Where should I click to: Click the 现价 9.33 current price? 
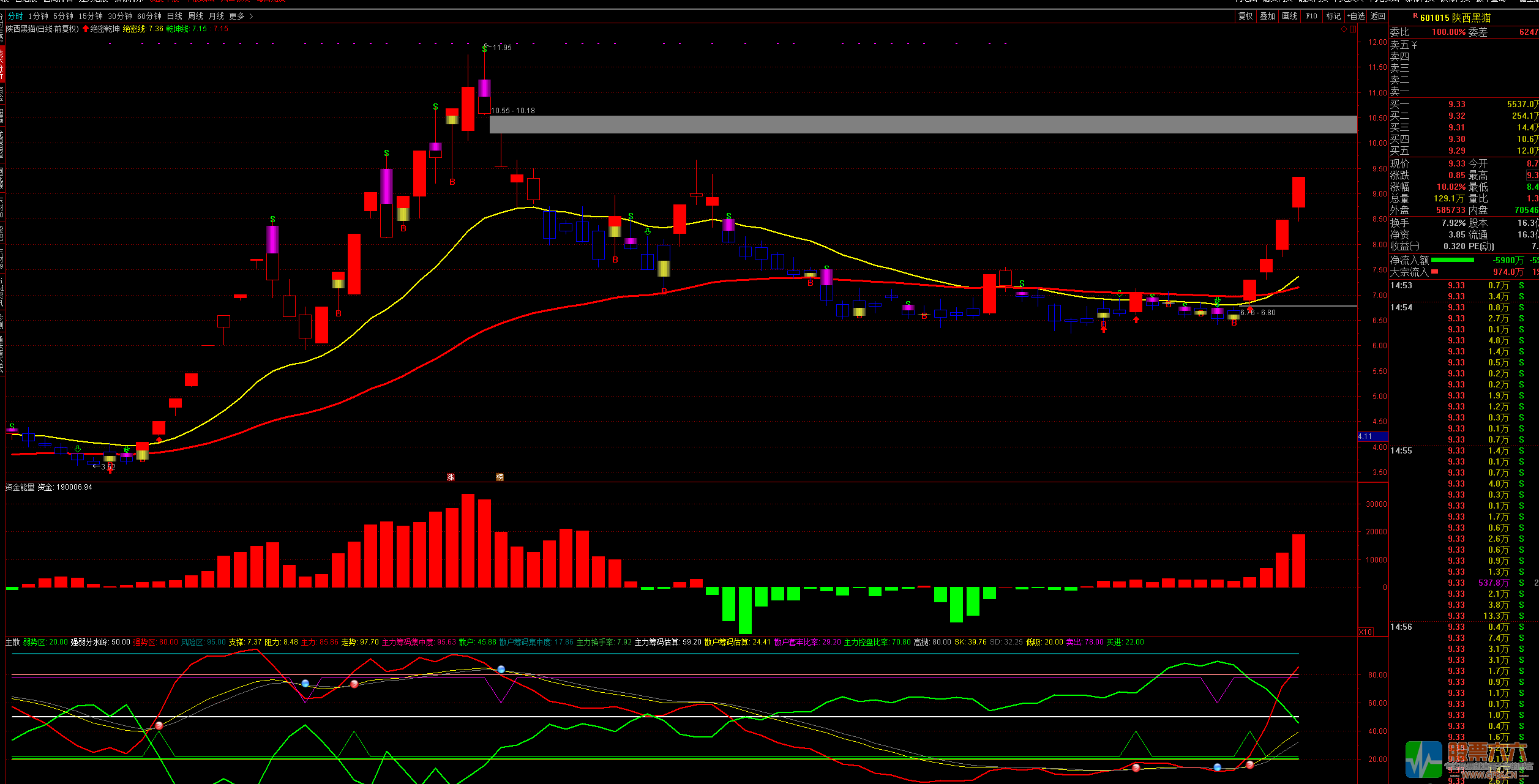click(1457, 163)
